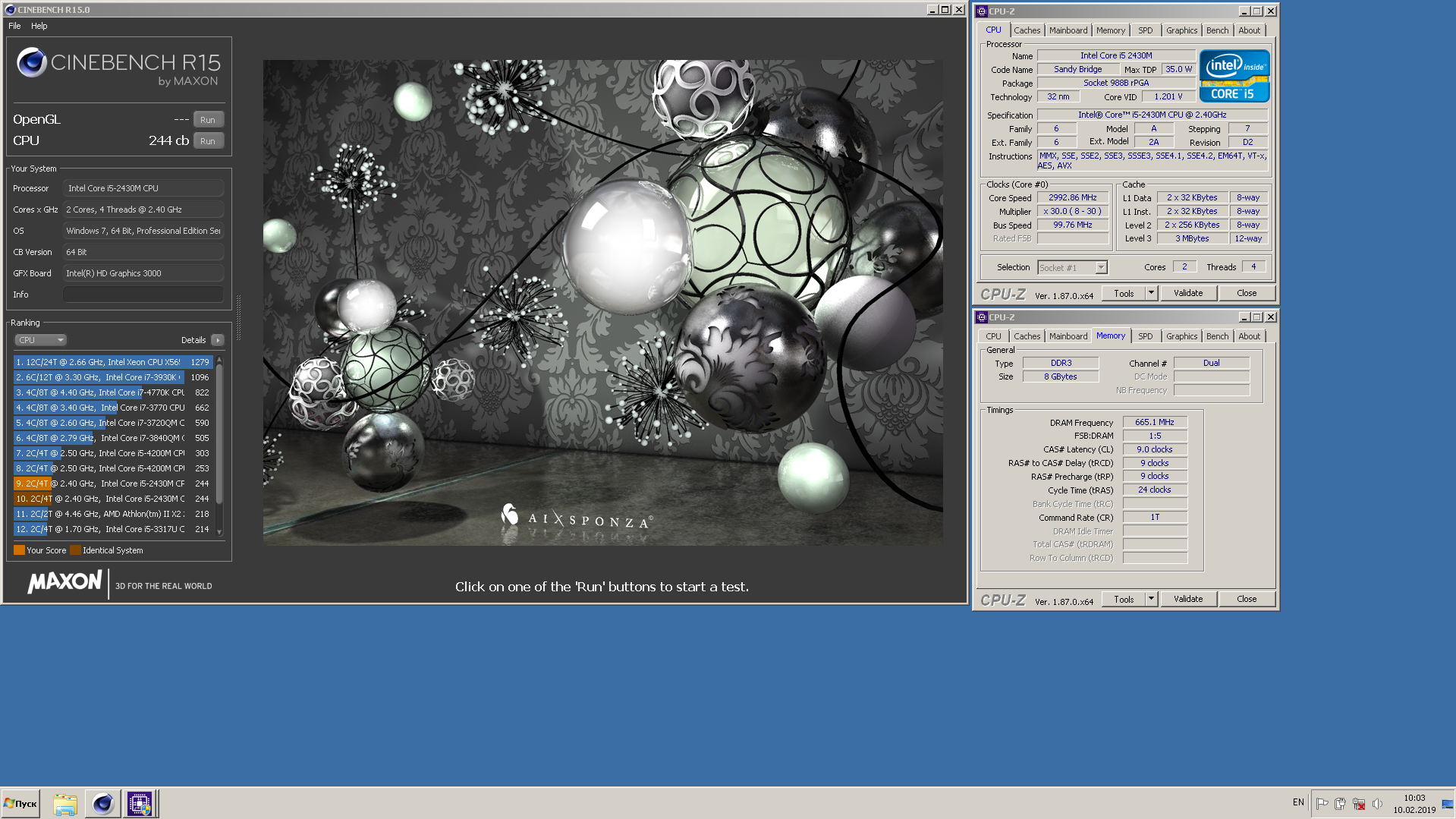1456x819 pixels.
Task: Open the Bench tab in upper CPU-Z
Action: click(x=1217, y=30)
